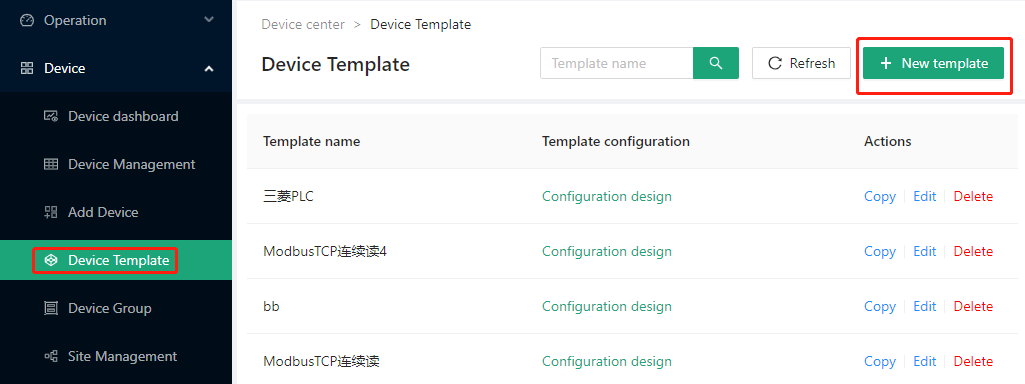Focus the Template name search field
Image resolution: width=1025 pixels, height=384 pixels.
[x=616, y=63]
